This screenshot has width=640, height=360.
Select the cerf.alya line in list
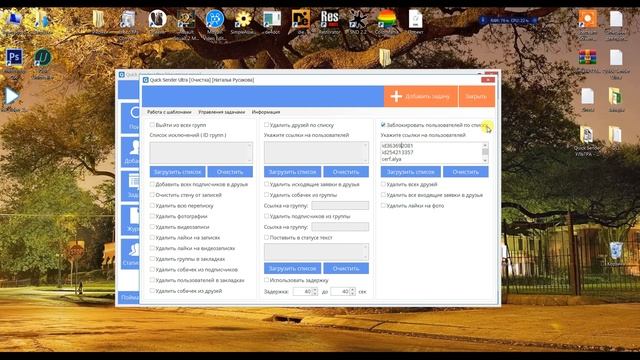click(392, 159)
